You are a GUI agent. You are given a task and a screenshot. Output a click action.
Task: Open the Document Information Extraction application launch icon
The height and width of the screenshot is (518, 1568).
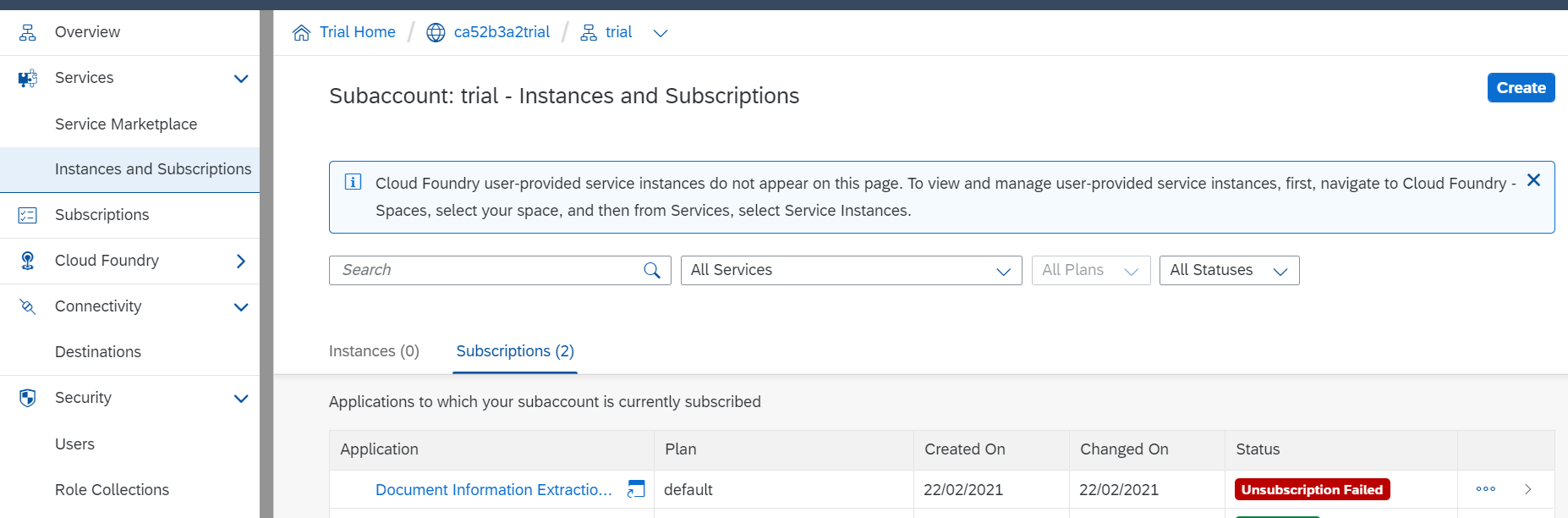636,489
